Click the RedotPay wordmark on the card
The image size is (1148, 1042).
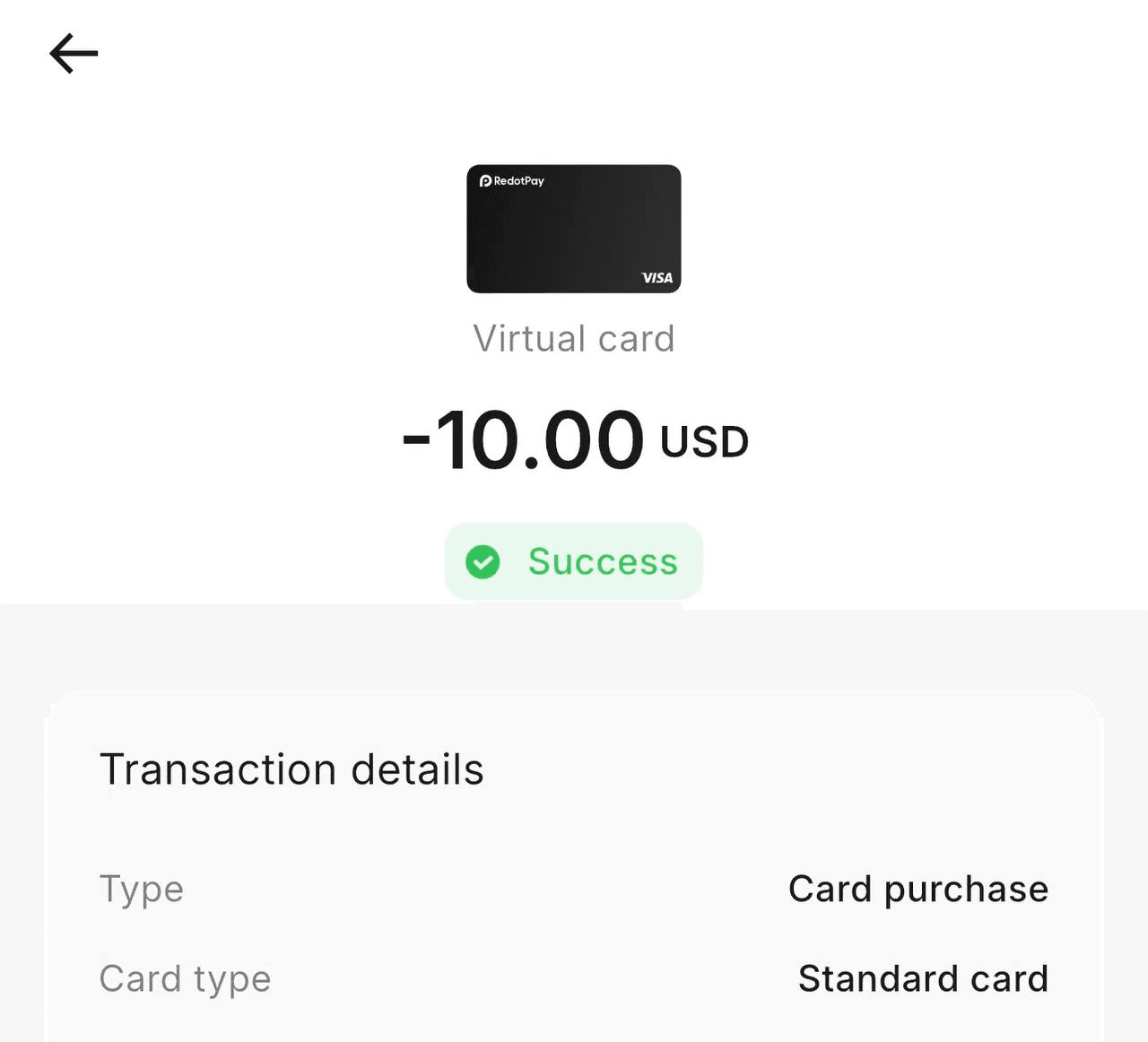coord(519,181)
